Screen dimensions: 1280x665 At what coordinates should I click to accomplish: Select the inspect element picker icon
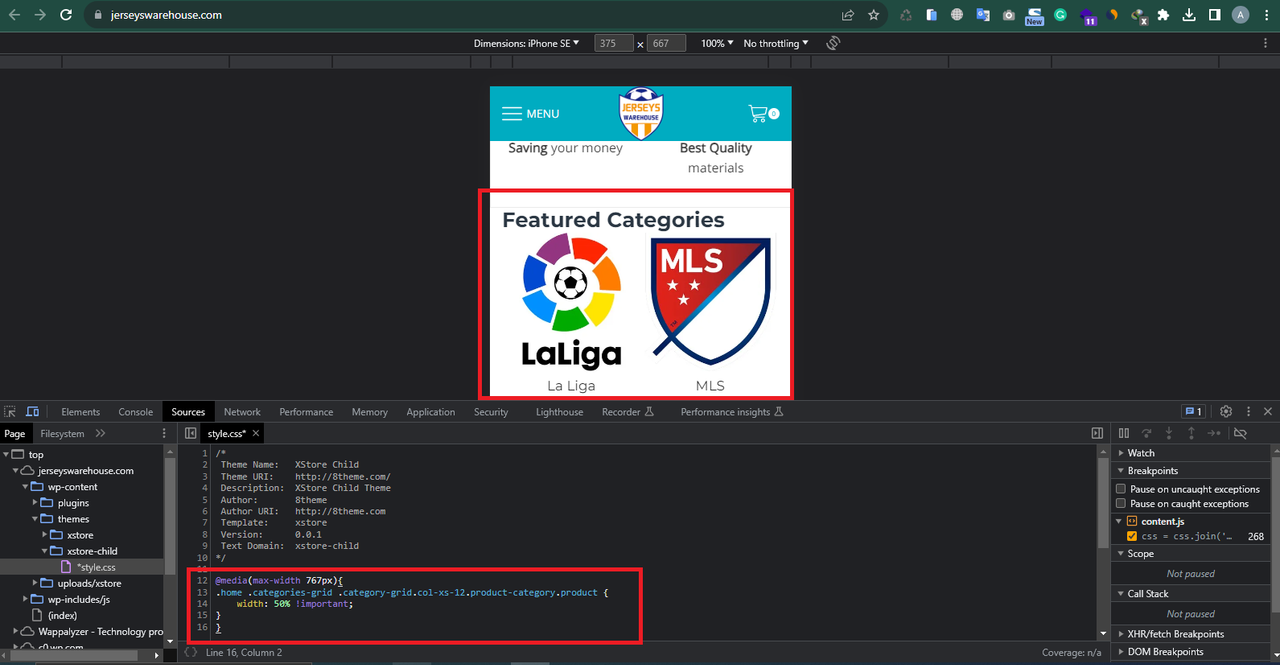coord(10,411)
